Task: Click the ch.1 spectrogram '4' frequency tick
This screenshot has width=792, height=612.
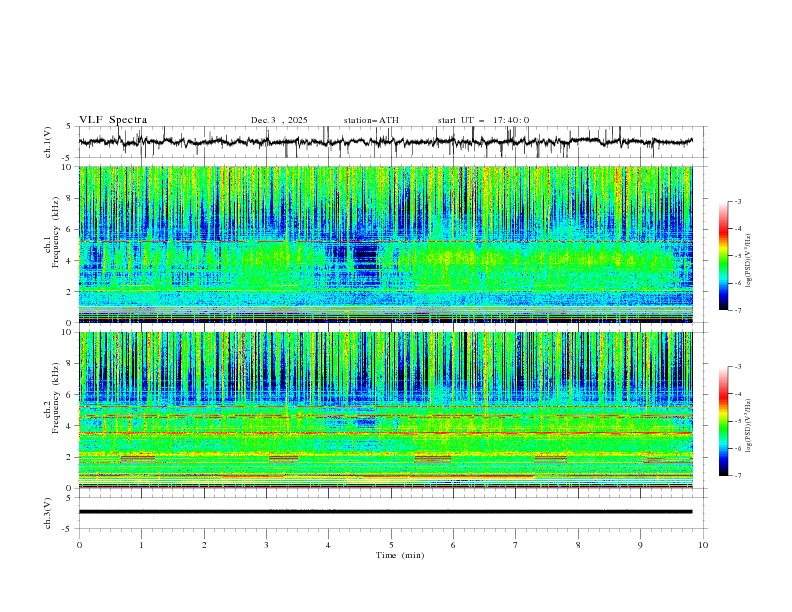Action: [x=71, y=261]
